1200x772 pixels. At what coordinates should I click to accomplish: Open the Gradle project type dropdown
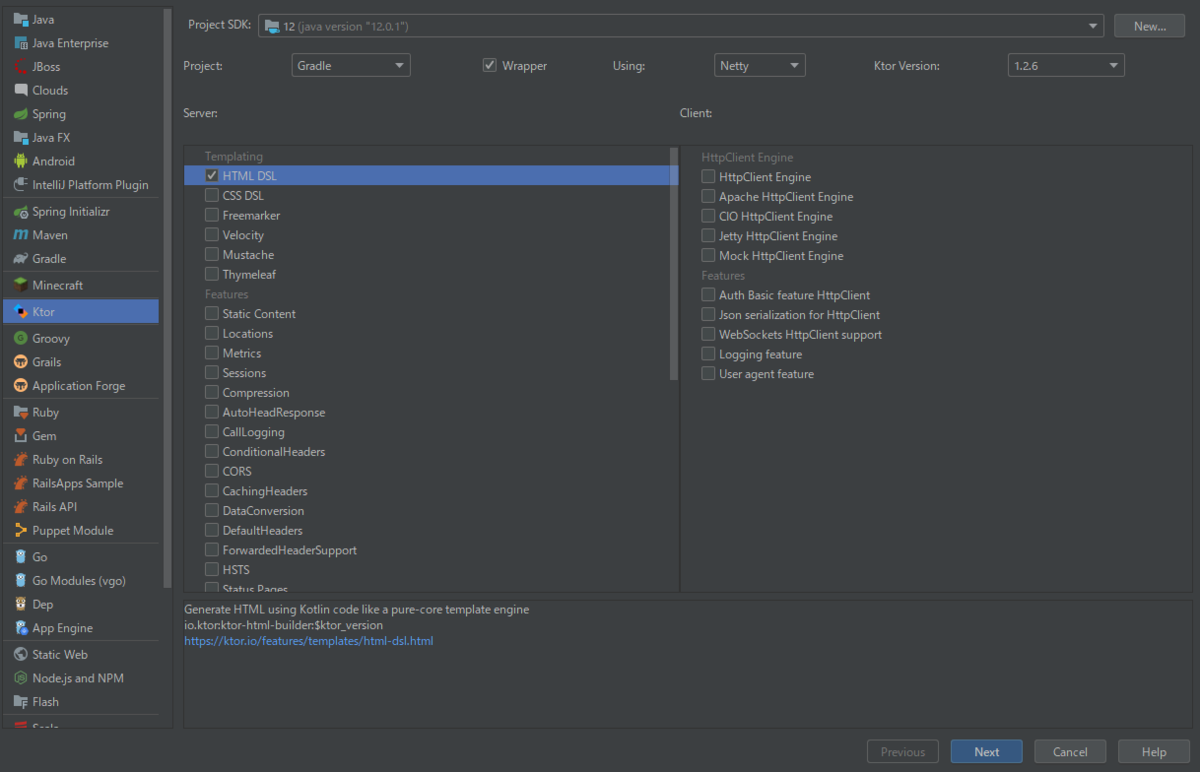pos(351,65)
